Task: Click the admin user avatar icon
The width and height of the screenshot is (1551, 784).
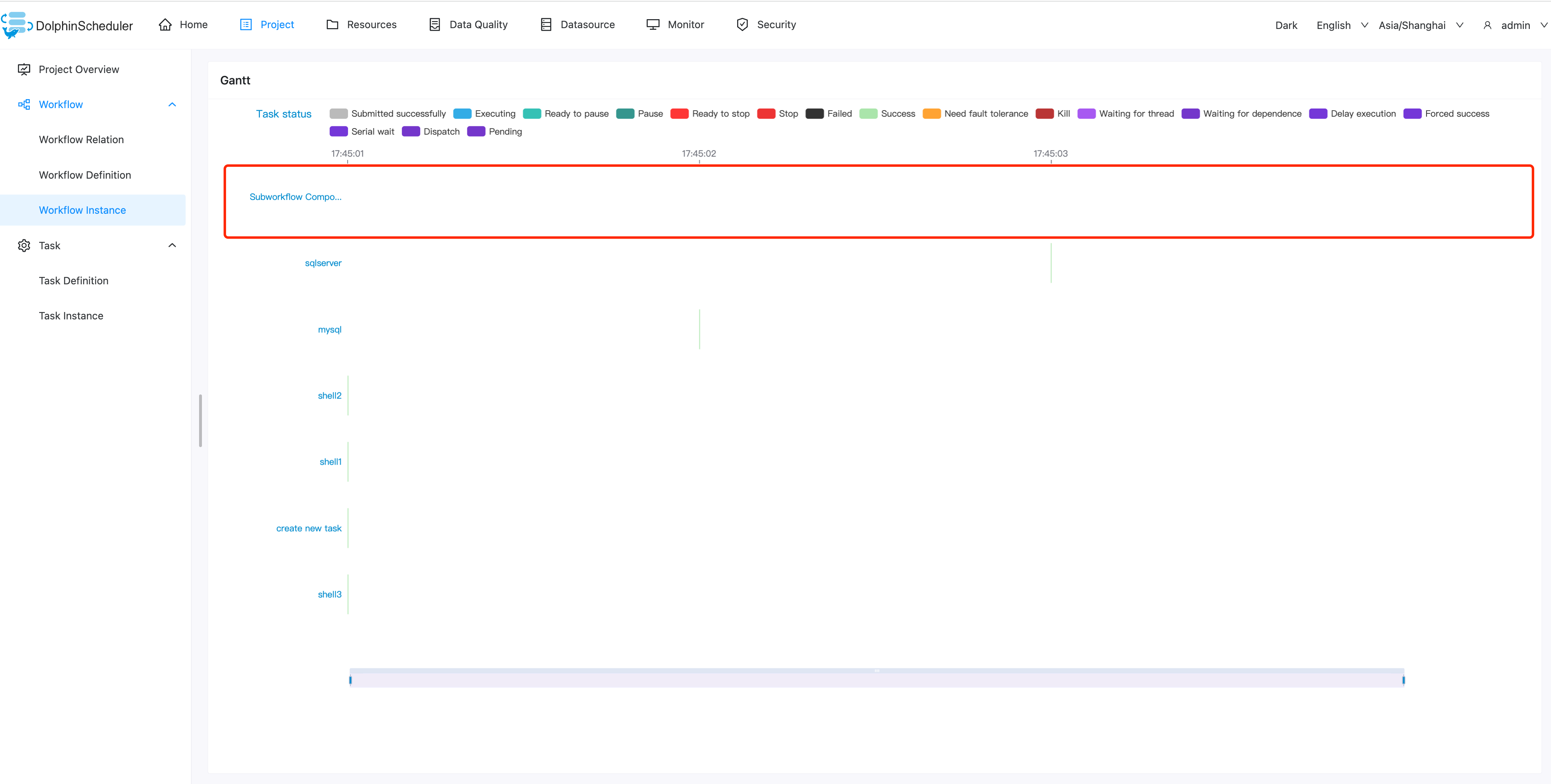Action: click(x=1487, y=25)
